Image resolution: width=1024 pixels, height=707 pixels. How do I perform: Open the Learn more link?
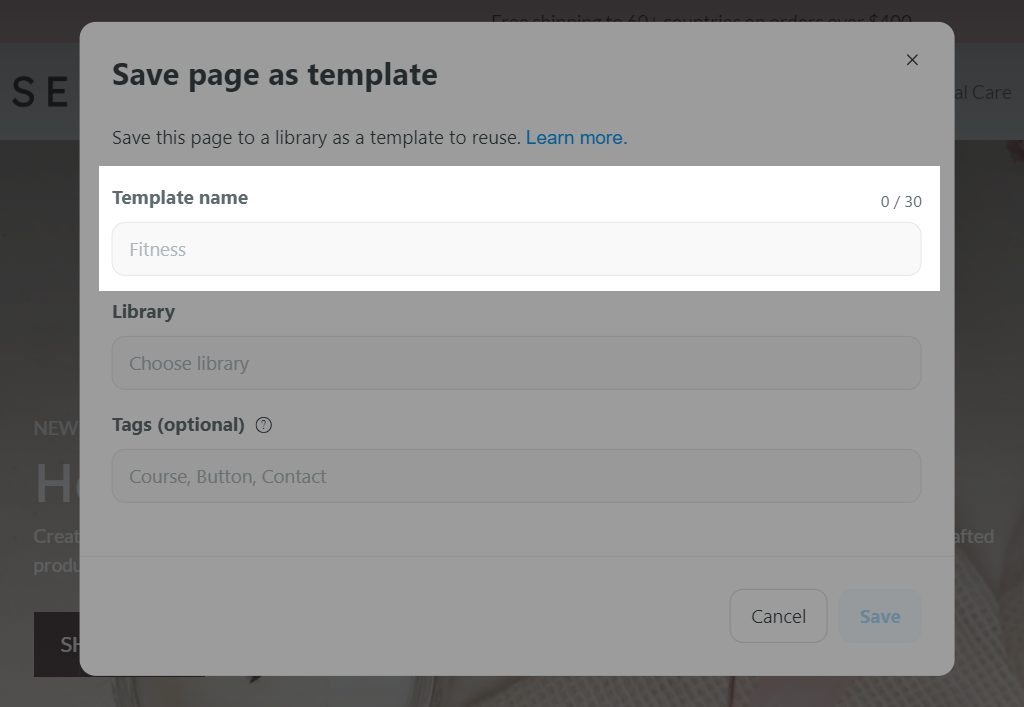tap(576, 138)
